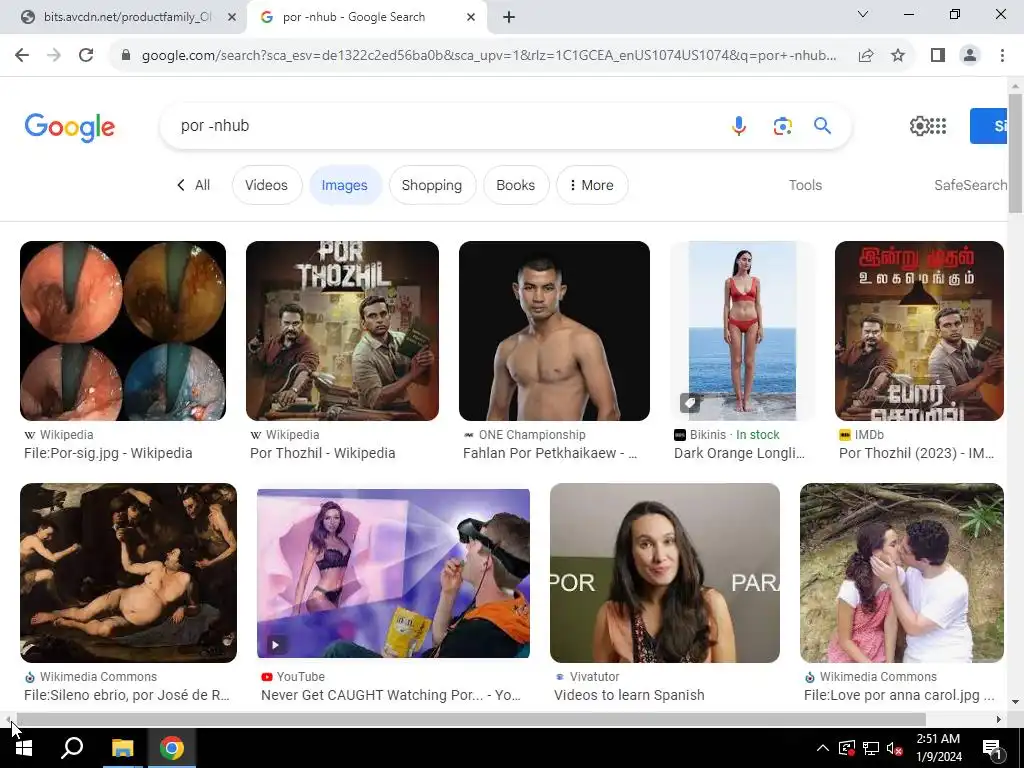Start voice search with microphone icon
1024x768 pixels.
[x=739, y=125]
